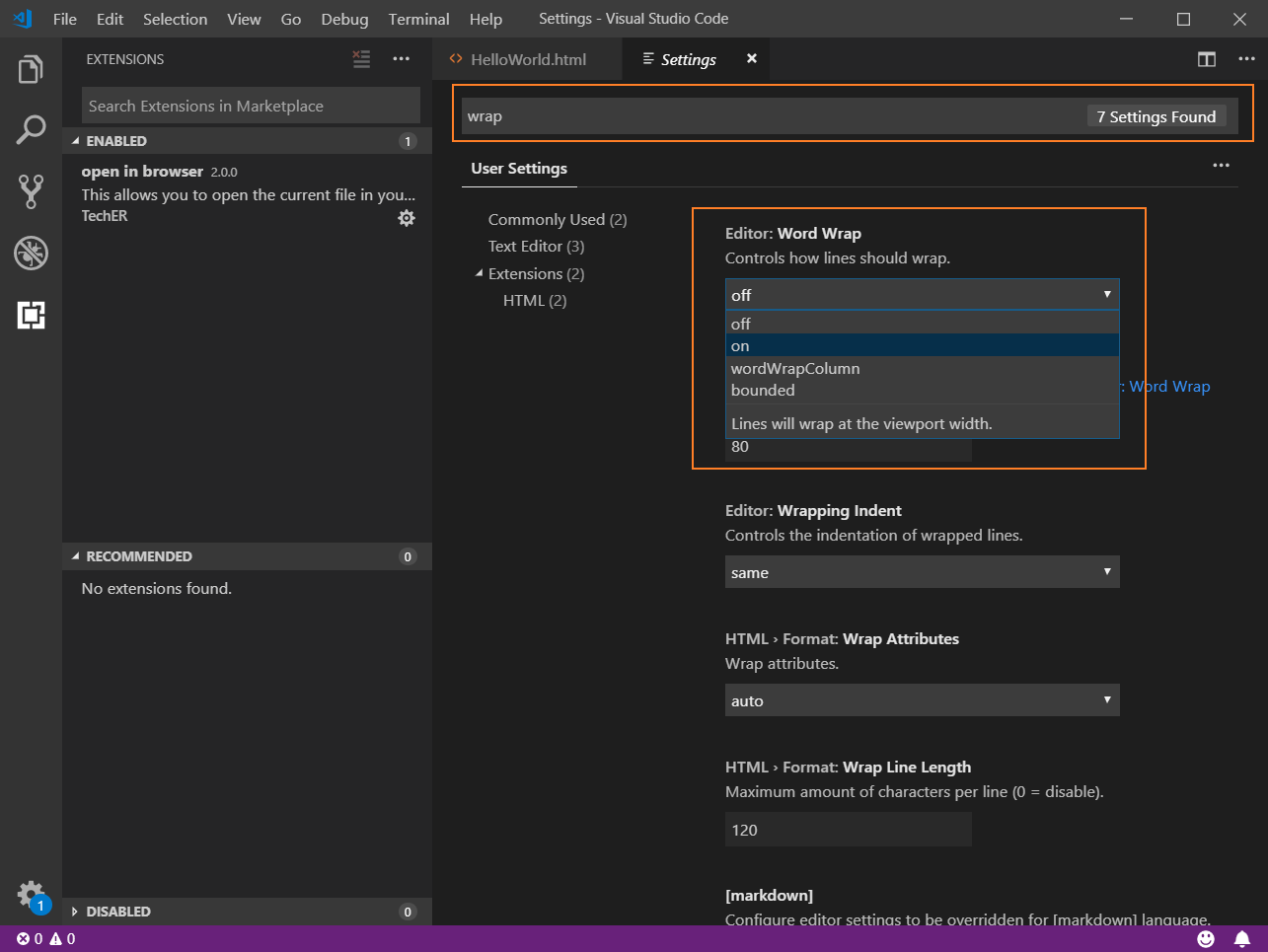
Task: Switch to the HelloWorld.html tab
Action: [x=528, y=59]
